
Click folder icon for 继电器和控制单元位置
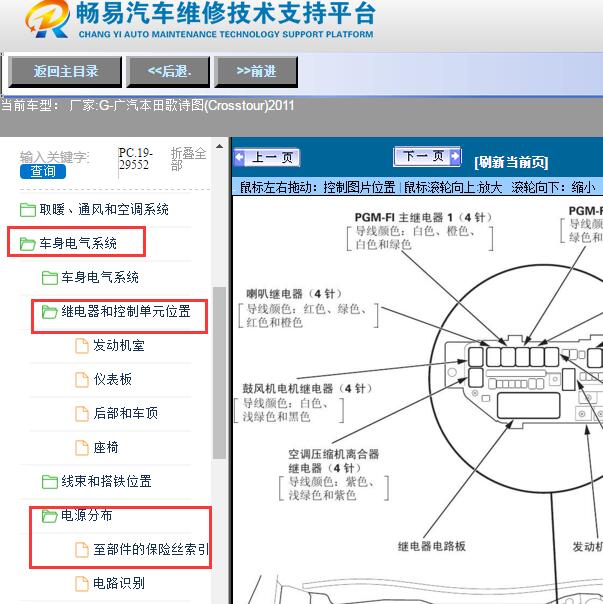click(x=50, y=312)
